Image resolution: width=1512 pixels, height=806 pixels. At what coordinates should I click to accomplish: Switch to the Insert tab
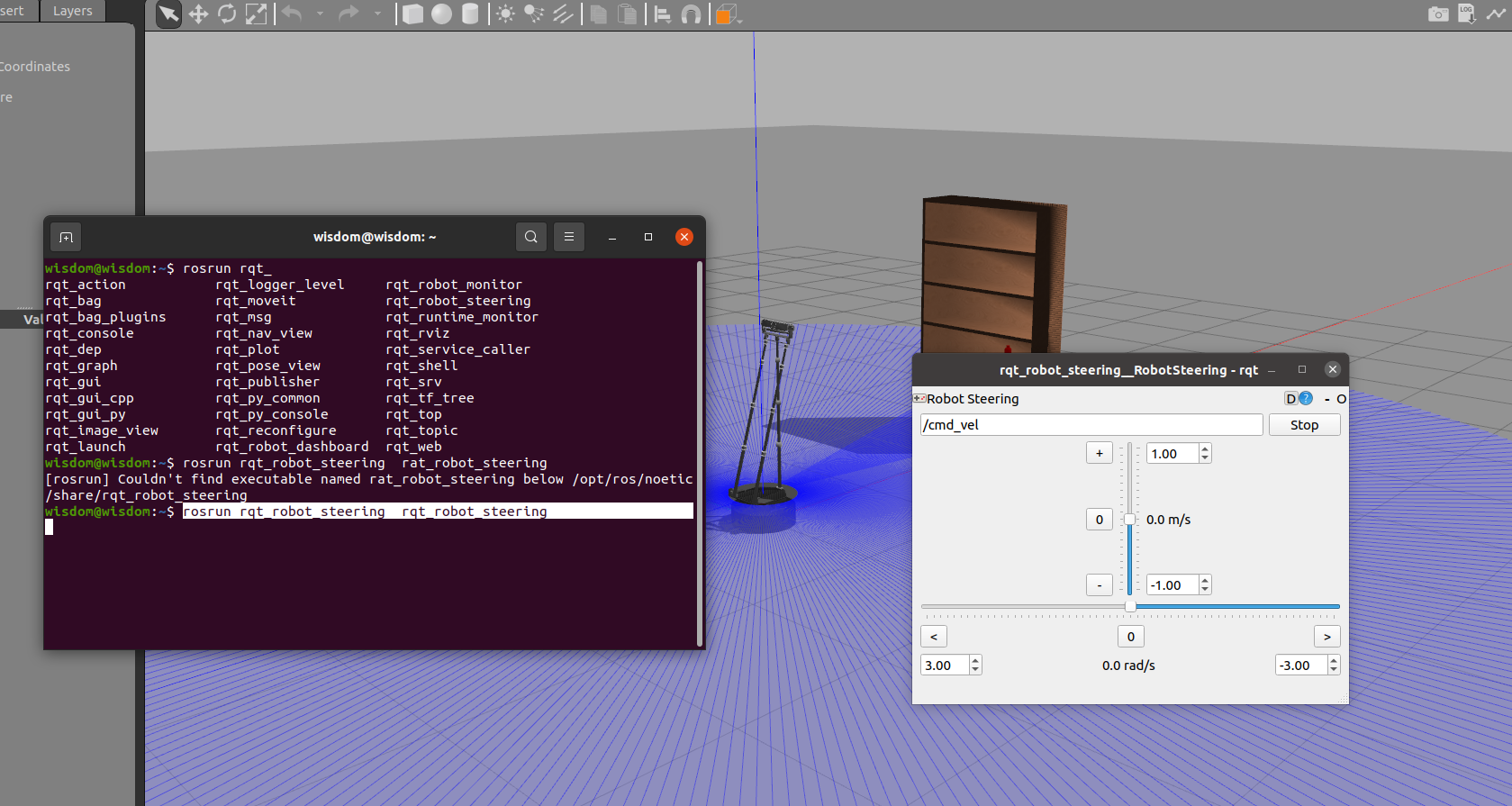13,11
